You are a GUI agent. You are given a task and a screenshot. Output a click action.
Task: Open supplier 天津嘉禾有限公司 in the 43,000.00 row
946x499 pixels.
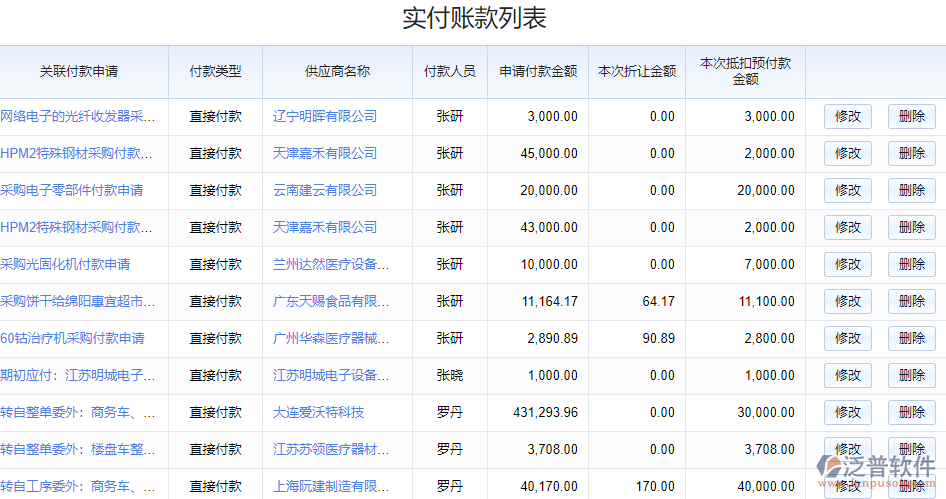[325, 227]
